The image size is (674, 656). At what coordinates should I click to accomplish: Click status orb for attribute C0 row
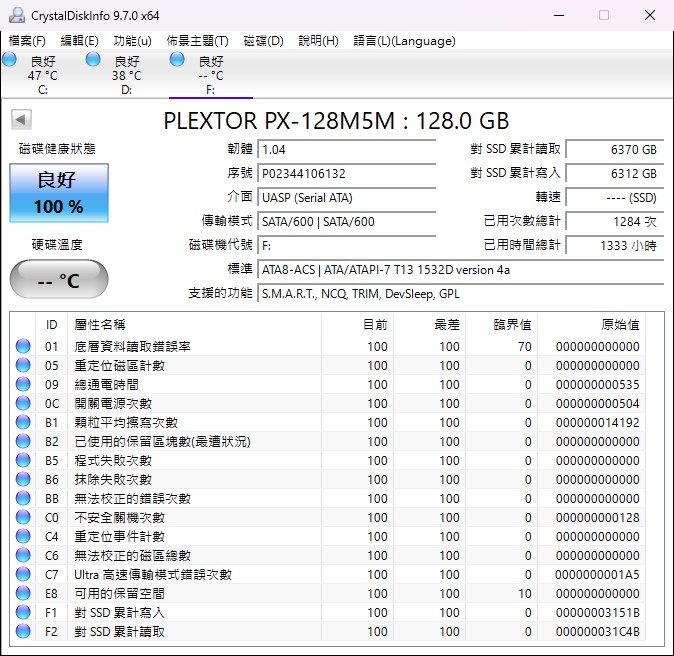point(23,517)
